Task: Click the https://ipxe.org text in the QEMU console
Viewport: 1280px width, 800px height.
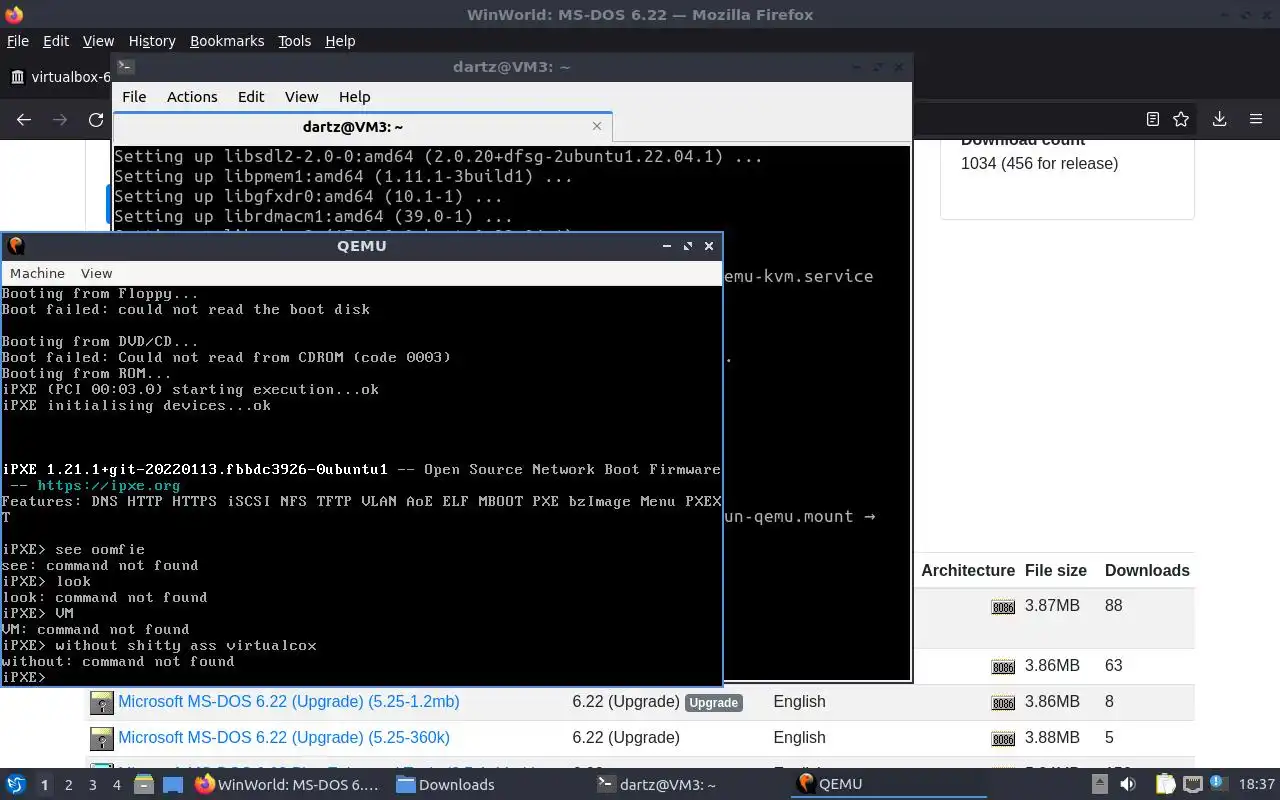Action: click(108, 485)
